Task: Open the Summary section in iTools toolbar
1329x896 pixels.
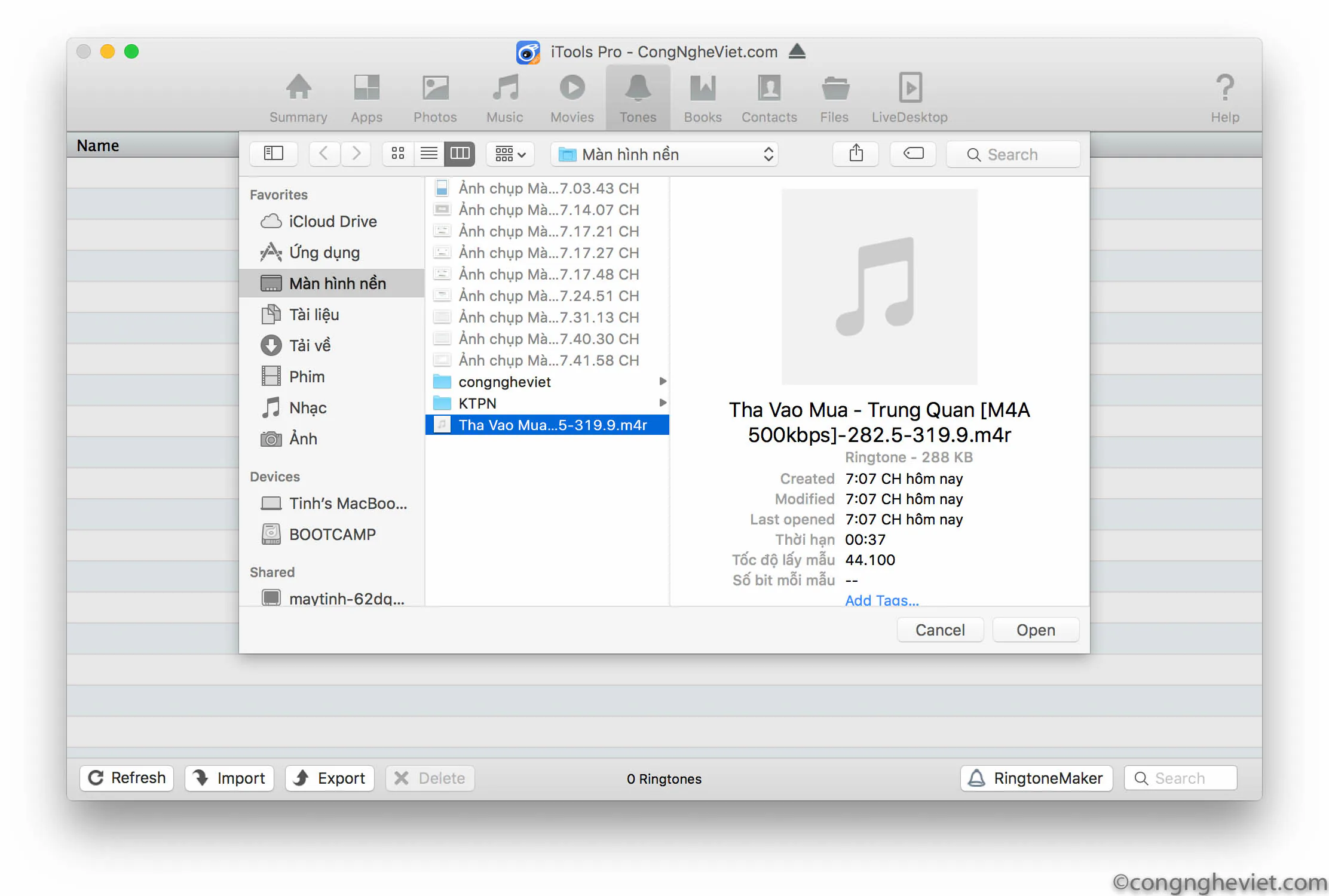Action: click(x=298, y=98)
